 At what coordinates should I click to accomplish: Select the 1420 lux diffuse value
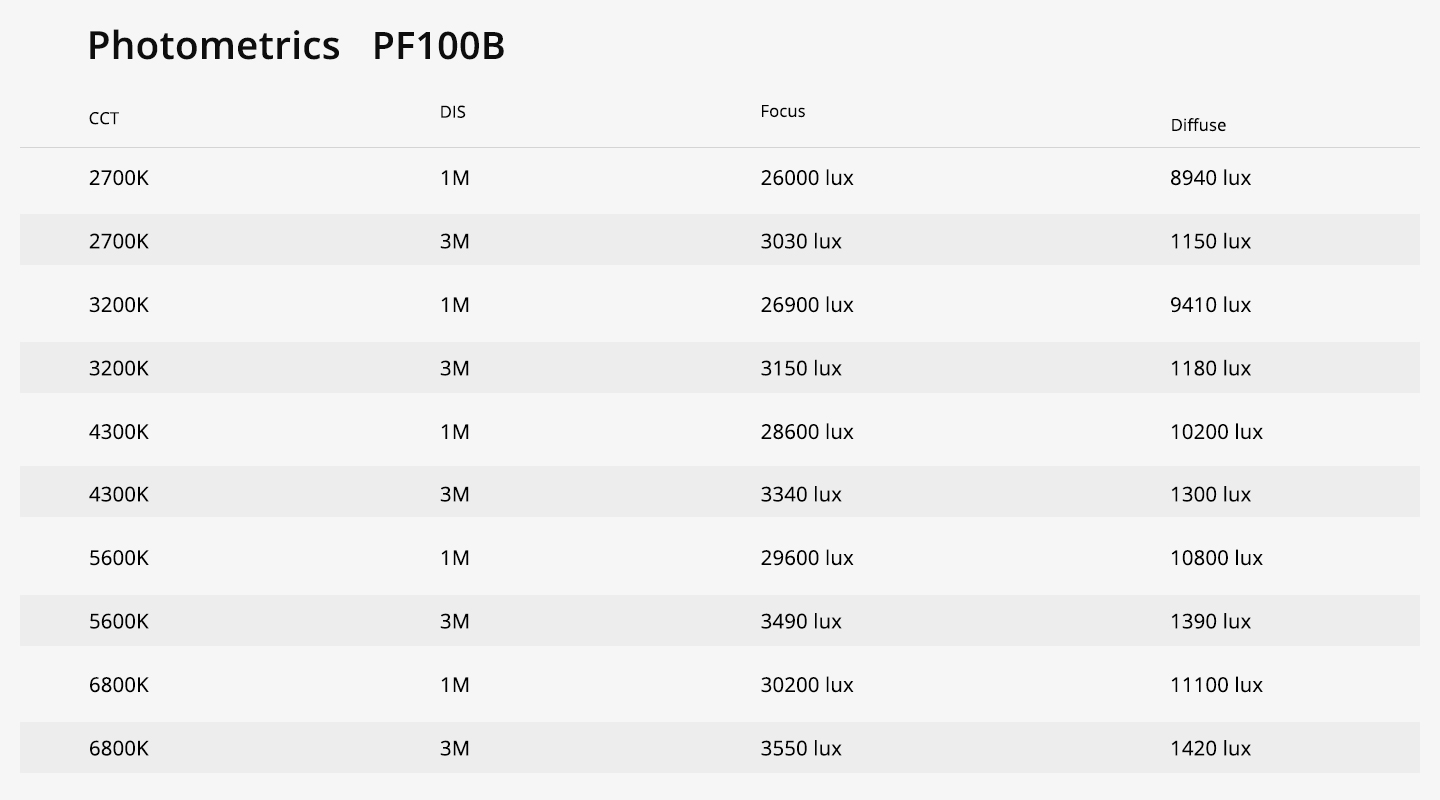point(1211,748)
